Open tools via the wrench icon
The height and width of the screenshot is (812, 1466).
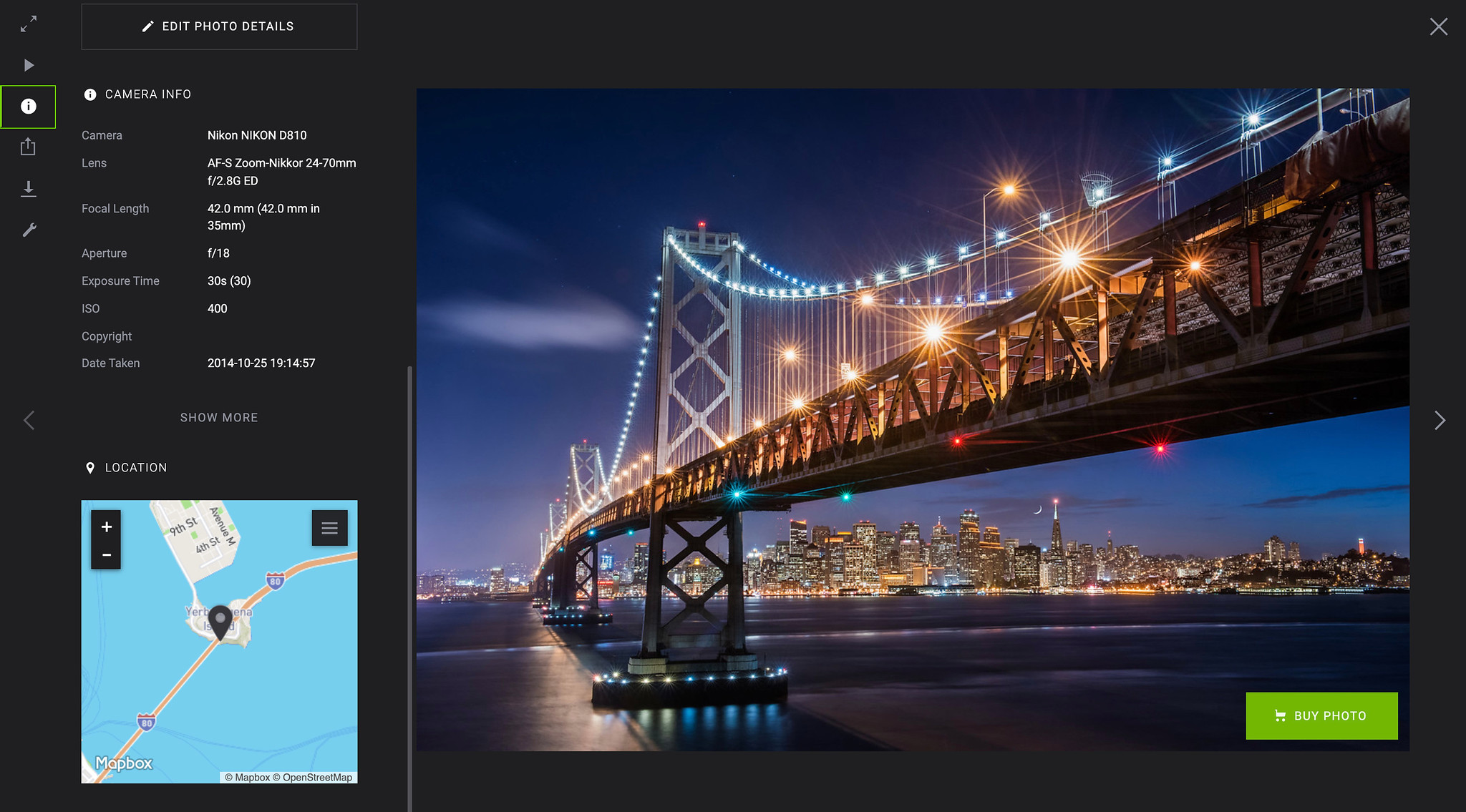29,230
